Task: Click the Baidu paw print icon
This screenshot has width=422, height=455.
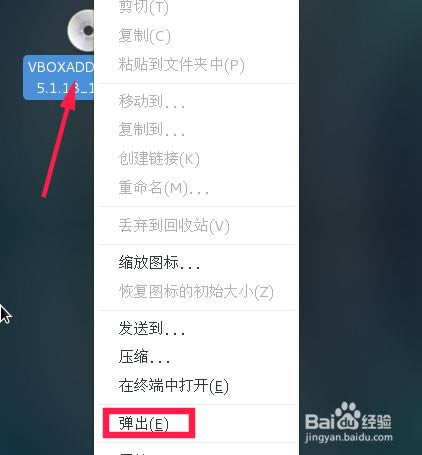Action: coord(347,416)
